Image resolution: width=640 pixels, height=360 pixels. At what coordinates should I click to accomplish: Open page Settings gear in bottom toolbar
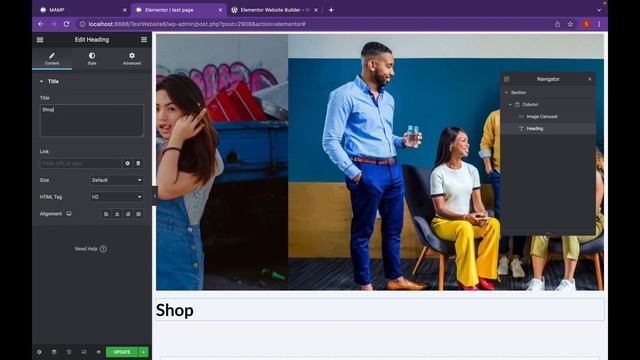[x=39, y=352]
